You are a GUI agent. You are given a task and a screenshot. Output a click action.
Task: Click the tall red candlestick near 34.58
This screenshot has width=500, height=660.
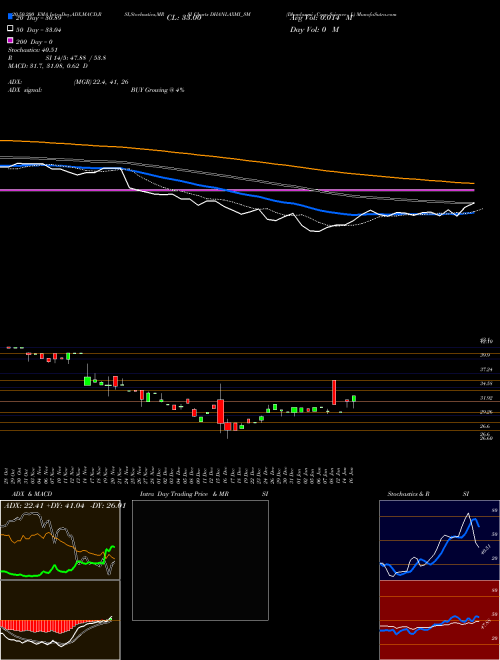point(334,392)
